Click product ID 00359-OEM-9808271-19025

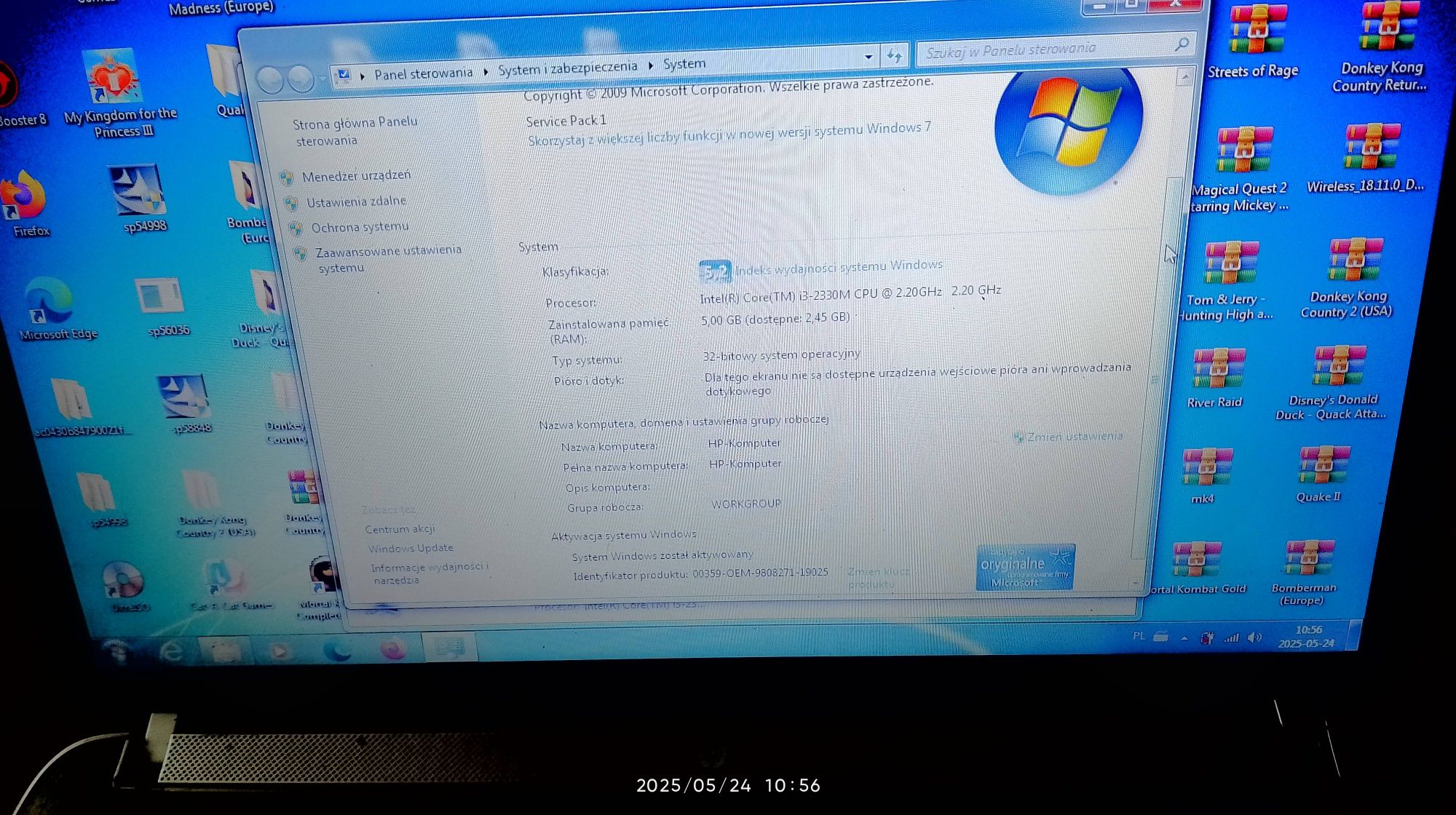pyautogui.click(x=760, y=573)
